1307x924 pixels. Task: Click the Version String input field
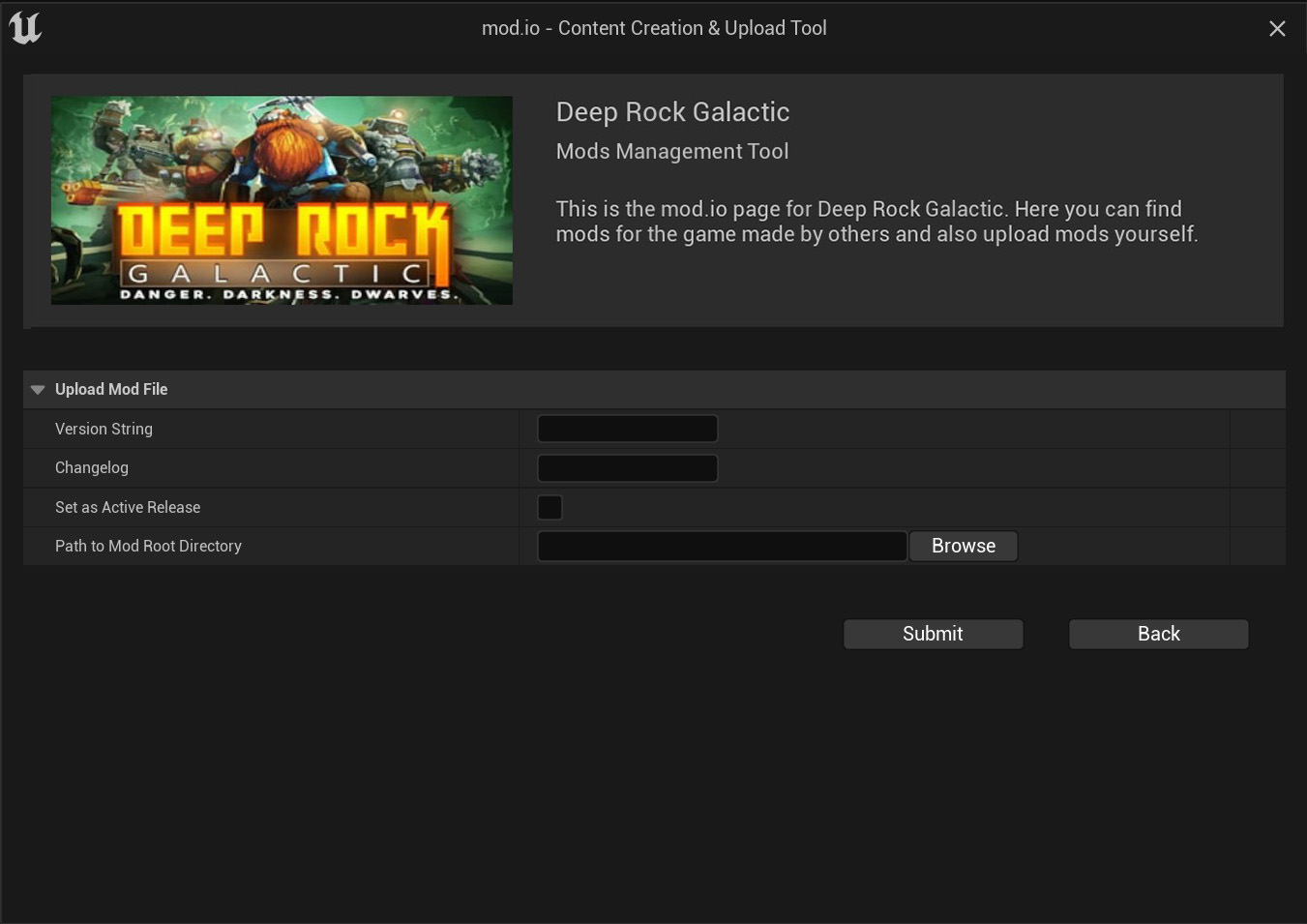coord(627,429)
